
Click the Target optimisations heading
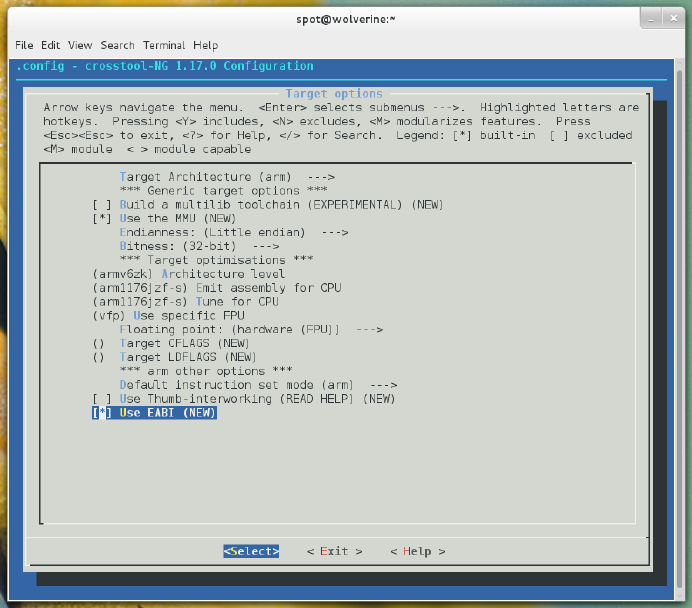(216, 260)
